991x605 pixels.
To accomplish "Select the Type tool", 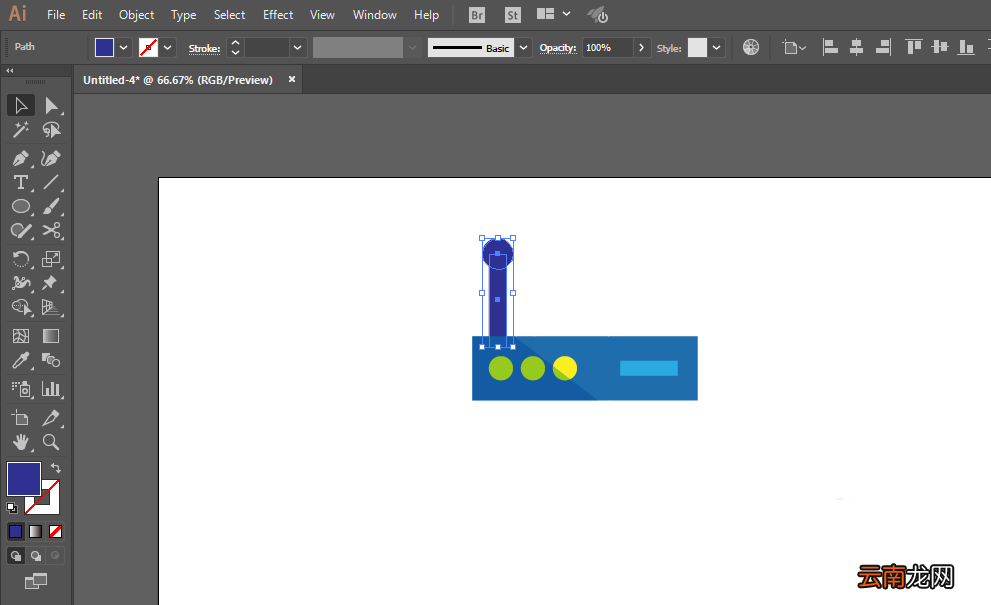I will (x=21, y=183).
